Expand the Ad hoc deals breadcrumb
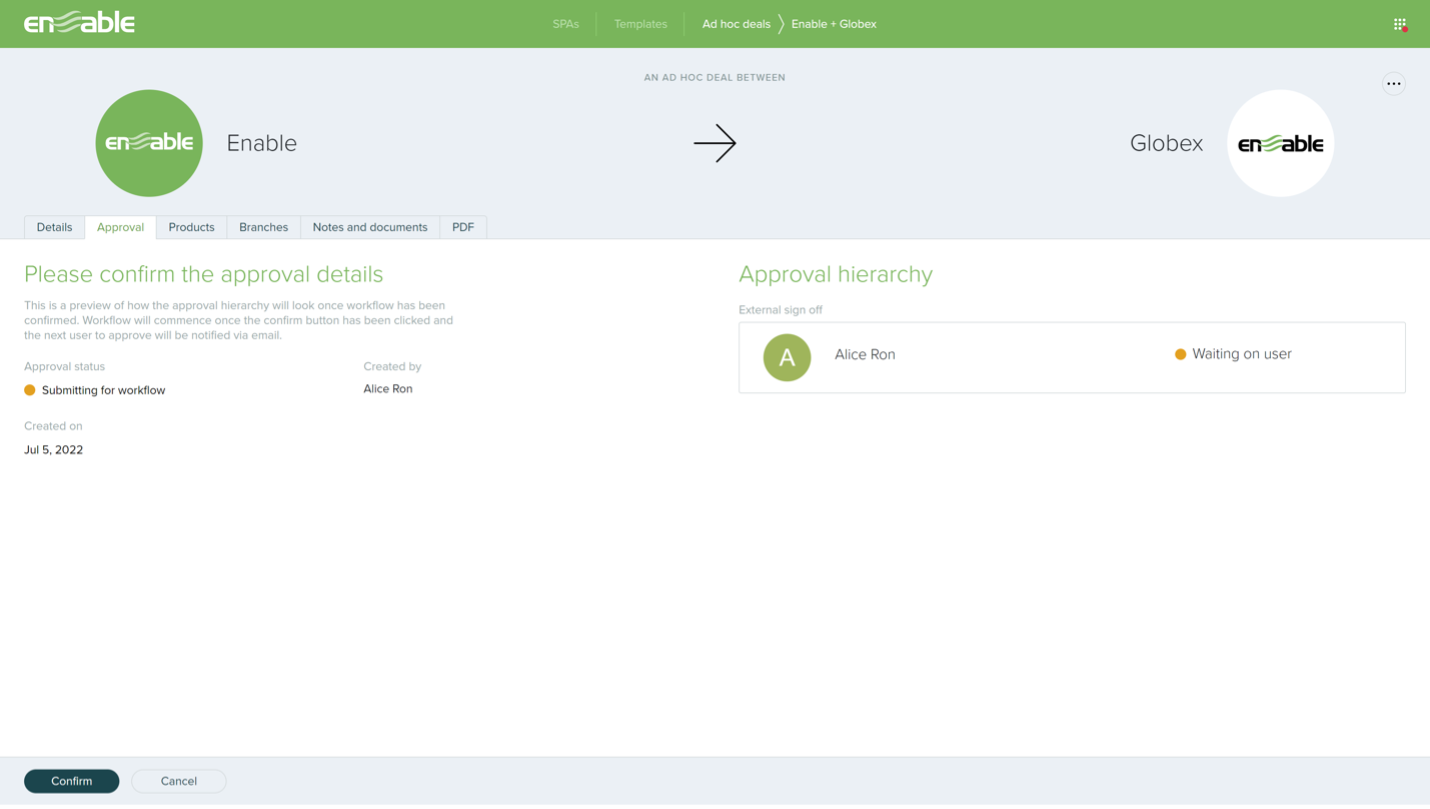This screenshot has height=809, width=1430. (x=737, y=23)
